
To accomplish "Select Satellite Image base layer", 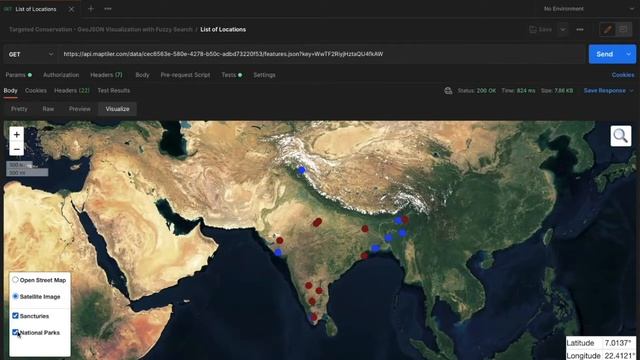I will point(15,296).
